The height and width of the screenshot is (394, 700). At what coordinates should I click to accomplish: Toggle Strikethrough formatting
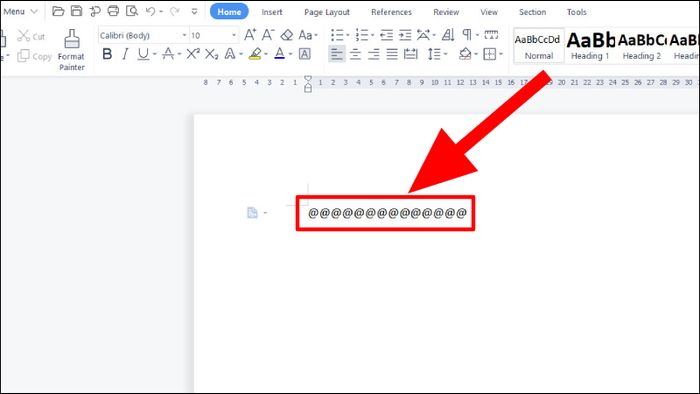tap(168, 54)
